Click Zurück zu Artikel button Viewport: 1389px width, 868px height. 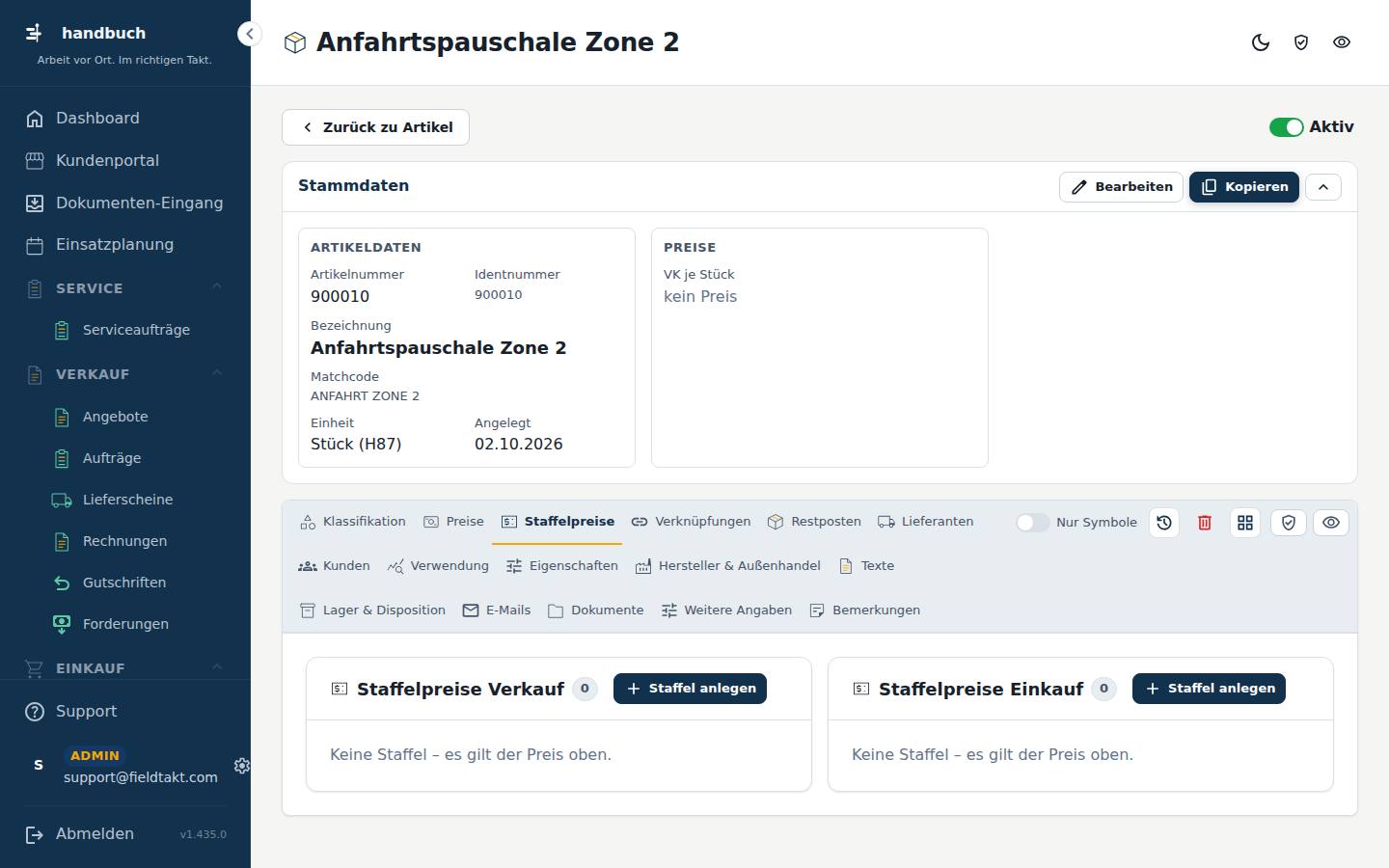[375, 127]
